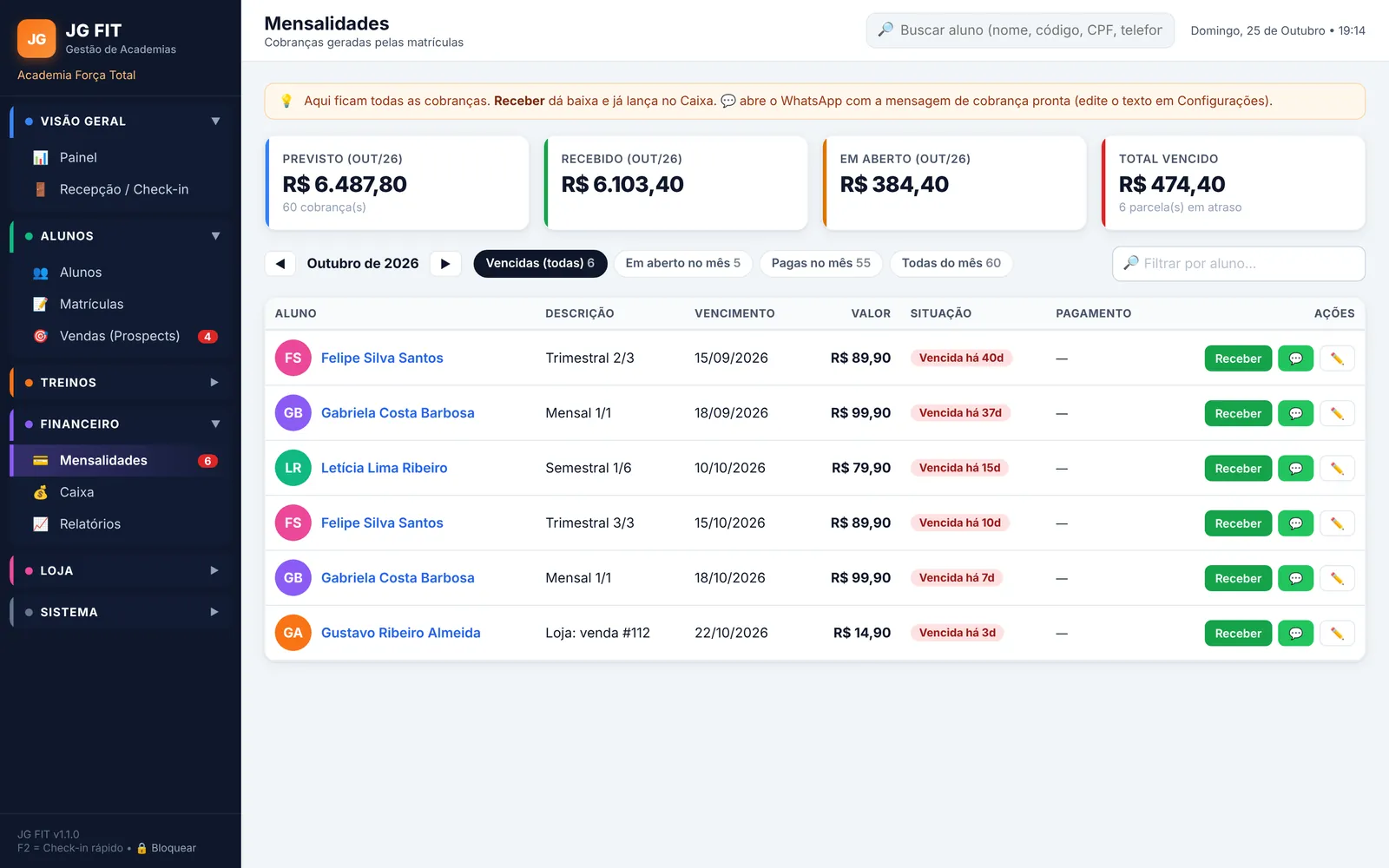Click pencil edit icon for Gabriela's 18/10 charge
Image resolution: width=1389 pixels, height=868 pixels.
click(x=1337, y=578)
